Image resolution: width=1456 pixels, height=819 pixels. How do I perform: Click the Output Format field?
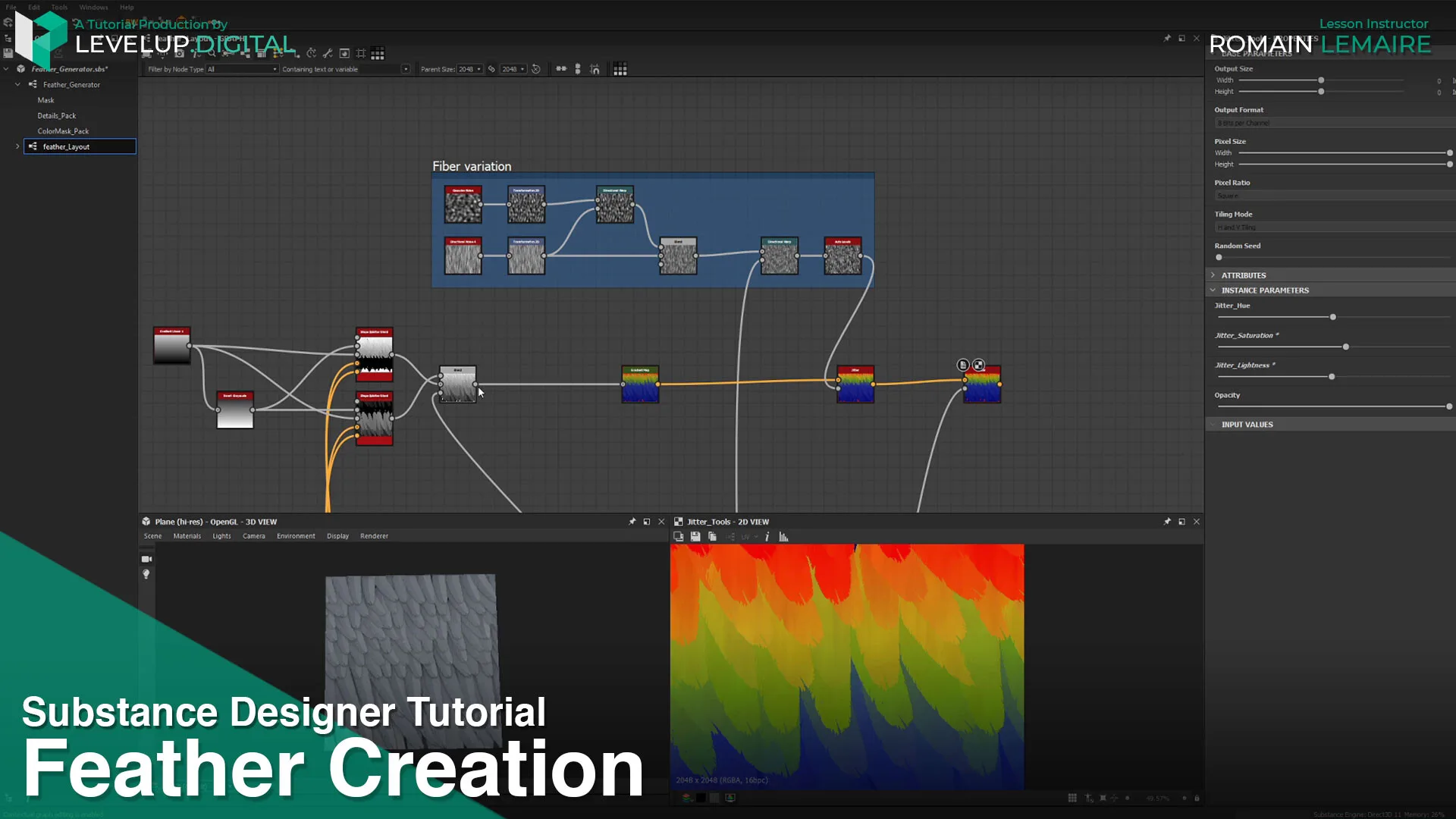click(1335, 123)
